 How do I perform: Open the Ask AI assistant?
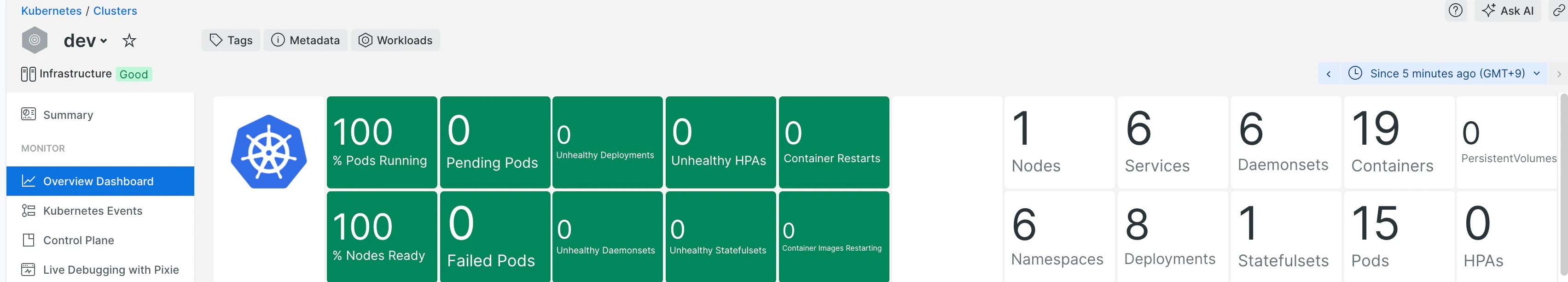click(x=1507, y=10)
